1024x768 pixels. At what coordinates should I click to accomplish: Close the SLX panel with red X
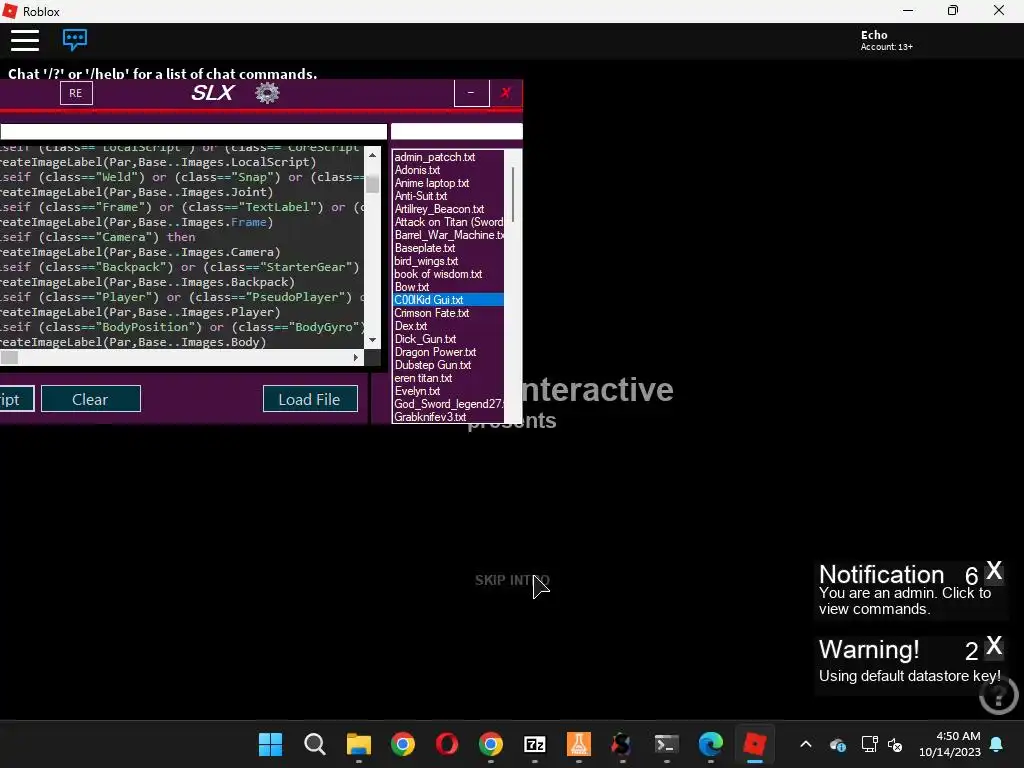pyautogui.click(x=505, y=93)
